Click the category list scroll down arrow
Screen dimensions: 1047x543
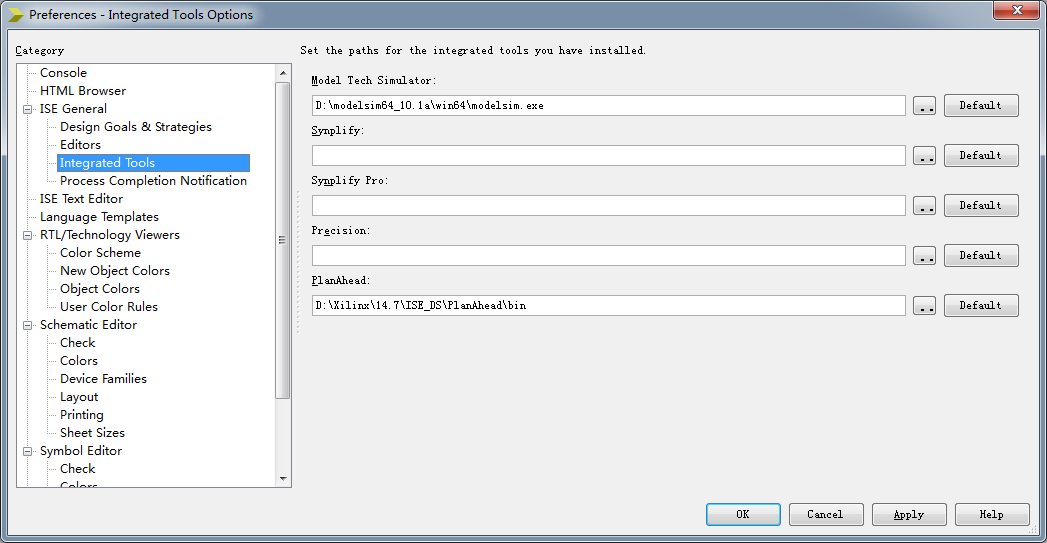(x=283, y=479)
